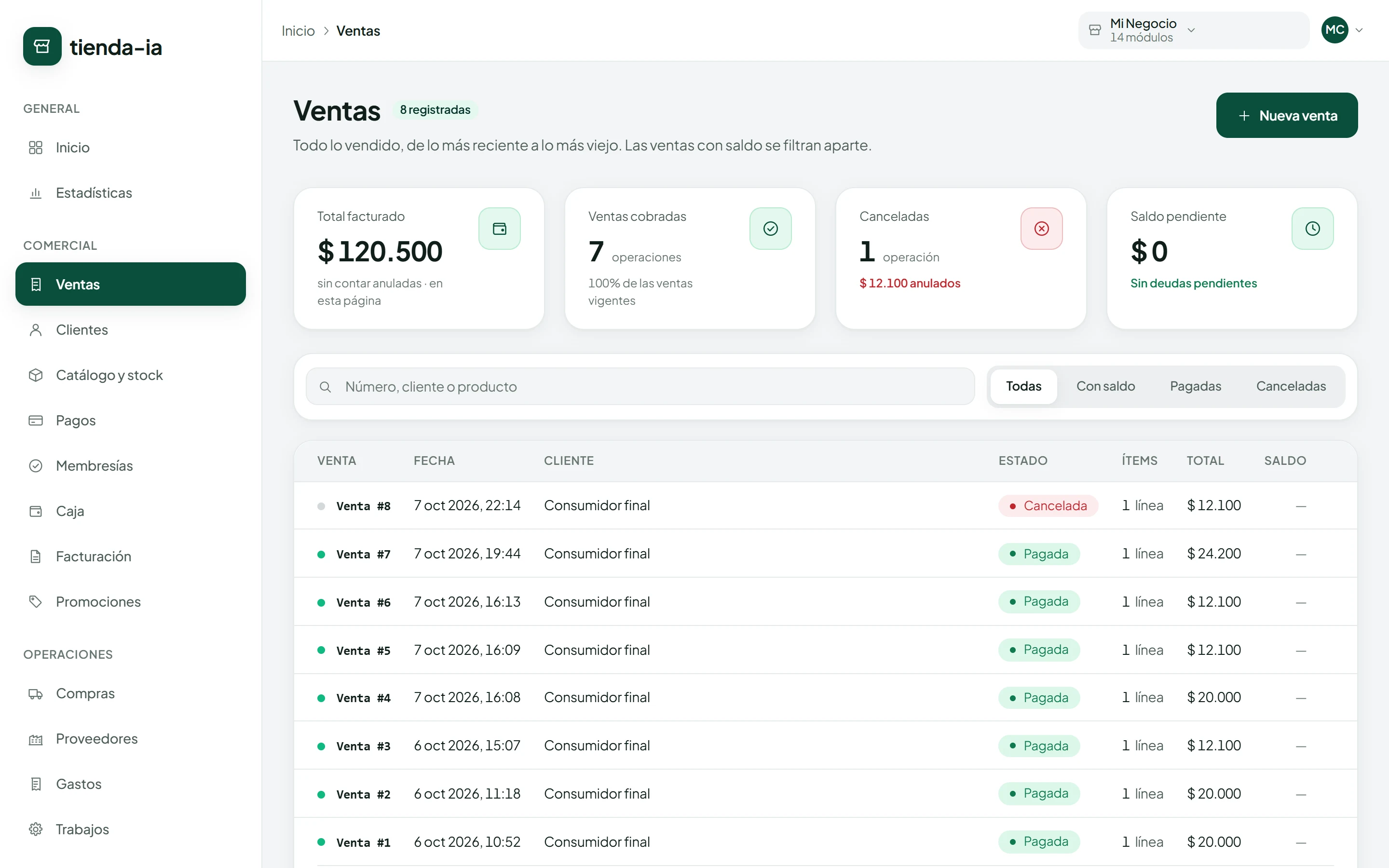Create a sale with Nueva venta

pos(1287,115)
